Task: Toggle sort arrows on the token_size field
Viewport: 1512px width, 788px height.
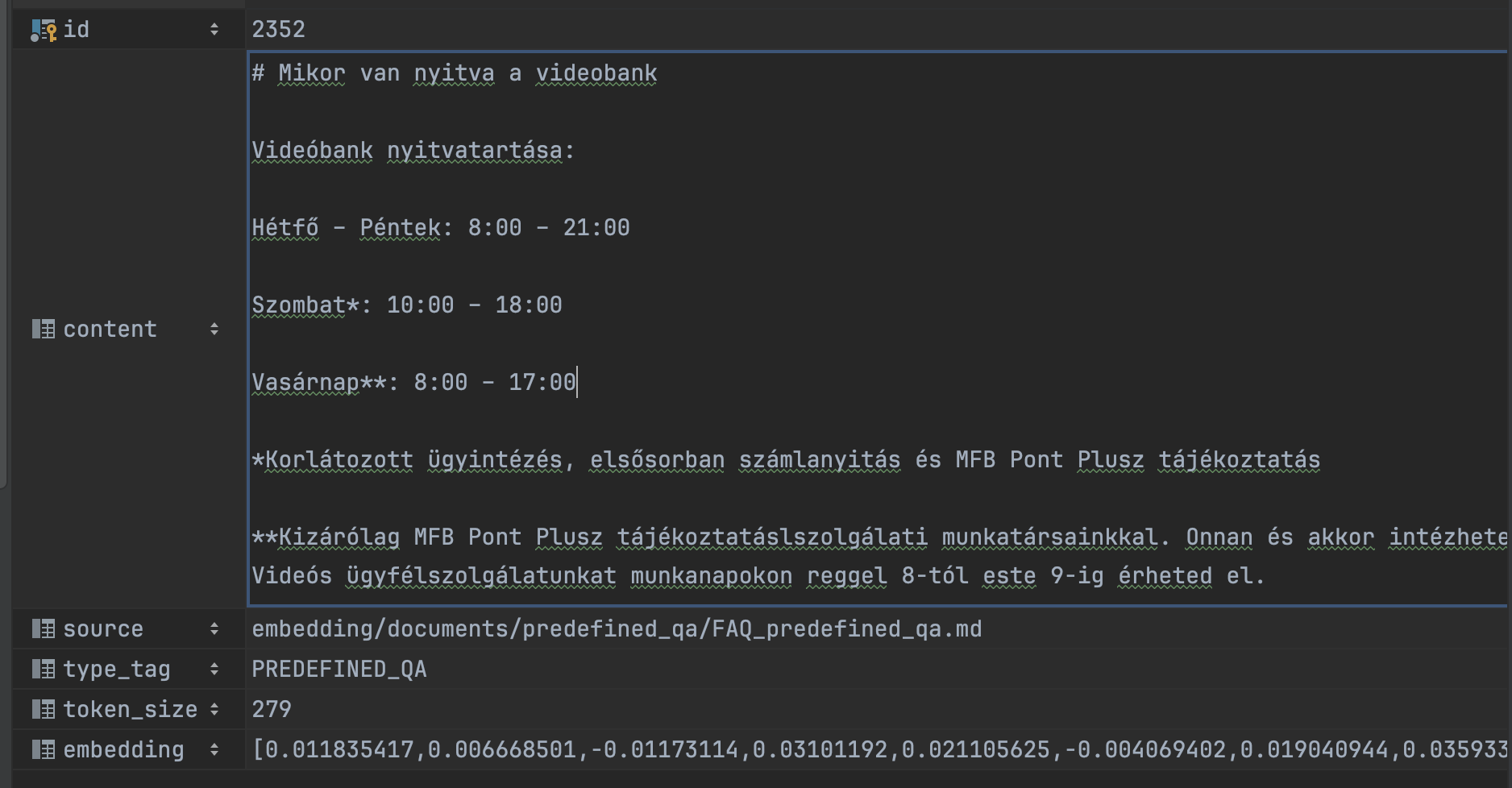Action: click(214, 709)
